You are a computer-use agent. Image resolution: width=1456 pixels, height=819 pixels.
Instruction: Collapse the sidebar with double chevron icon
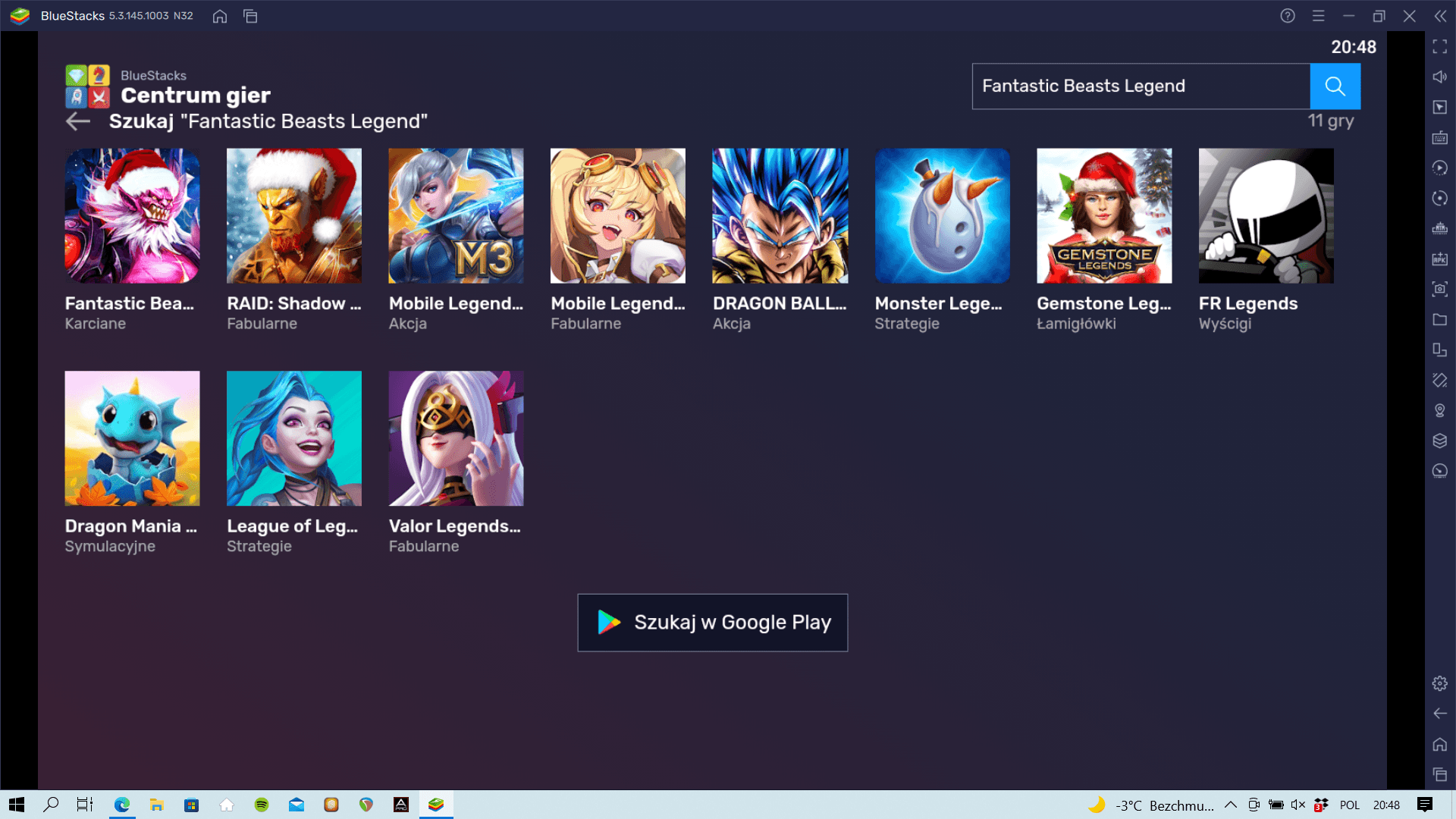1440,16
